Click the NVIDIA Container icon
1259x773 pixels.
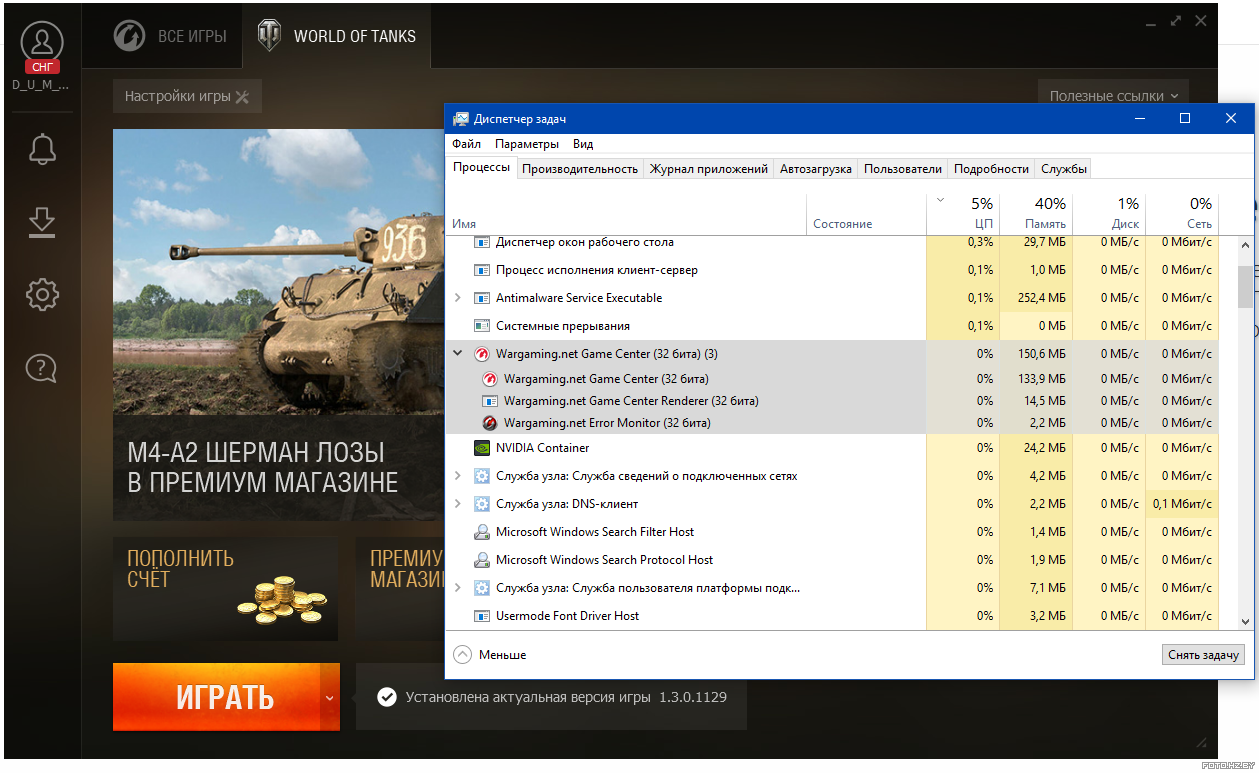[x=481, y=448]
